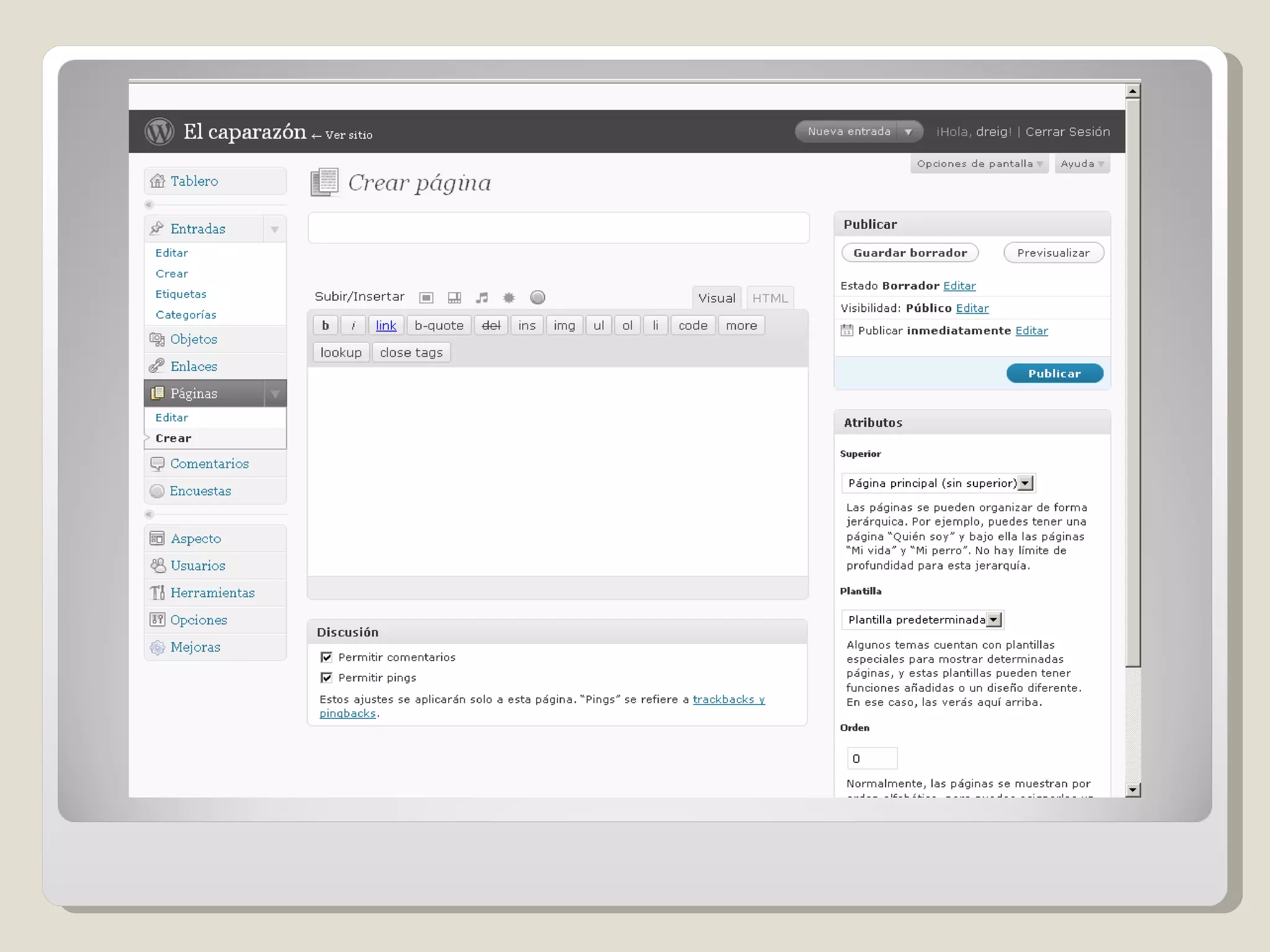Open Comentarios in the sidebar menu
The image size is (1270, 952).
coord(209,464)
